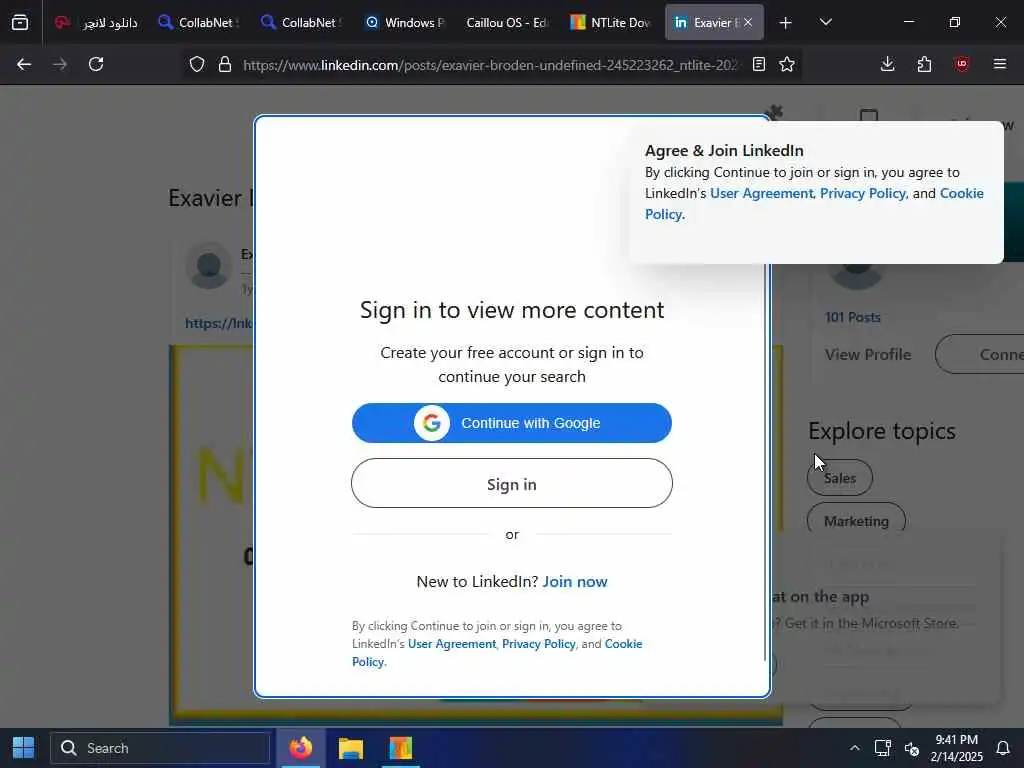Open the NTLite app in the taskbar
1024x768 pixels.
pyautogui.click(x=400, y=748)
